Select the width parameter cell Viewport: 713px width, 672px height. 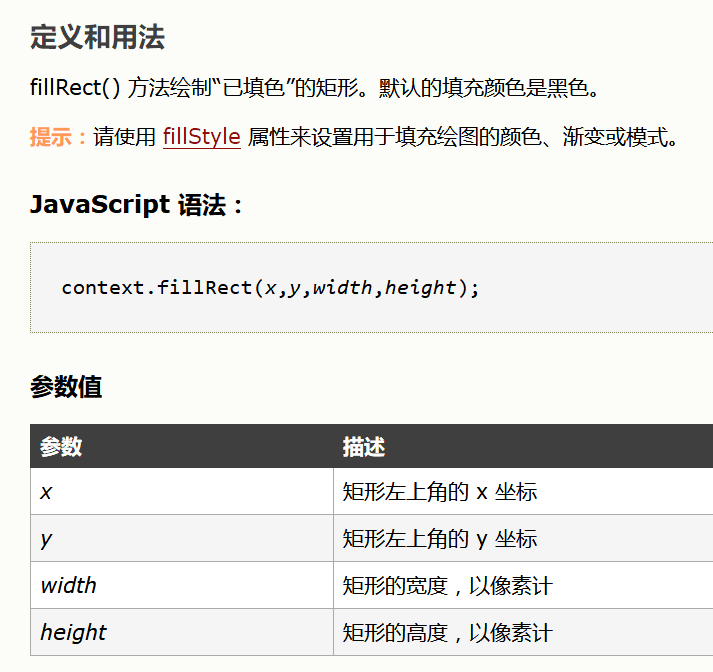tap(182, 585)
